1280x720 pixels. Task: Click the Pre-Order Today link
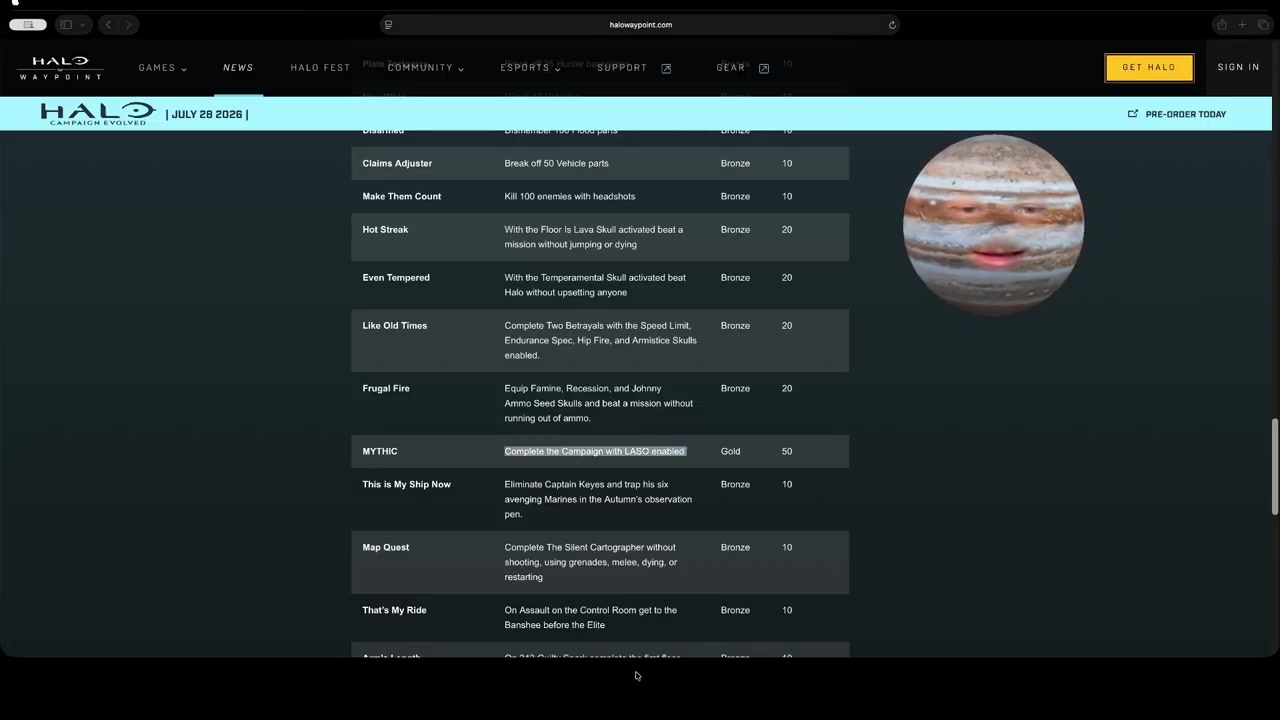point(1185,114)
